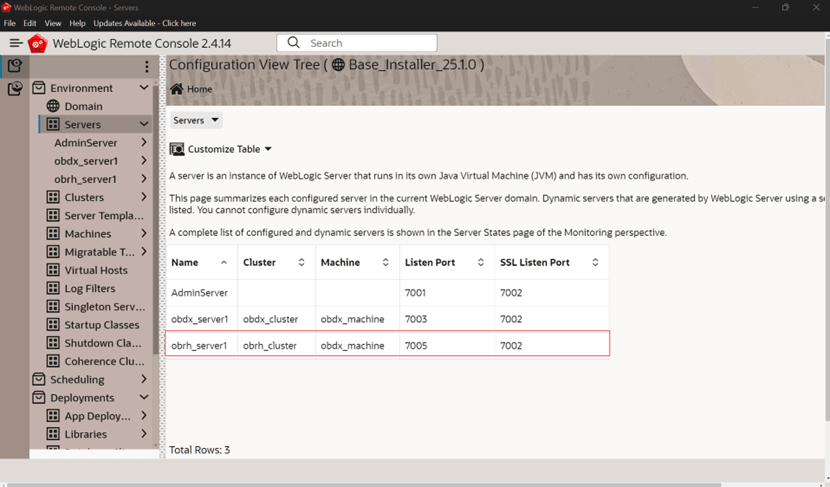Screen dimensions: 830x487
Task: Click the Startup Classes grid icon
Action: click(53, 324)
